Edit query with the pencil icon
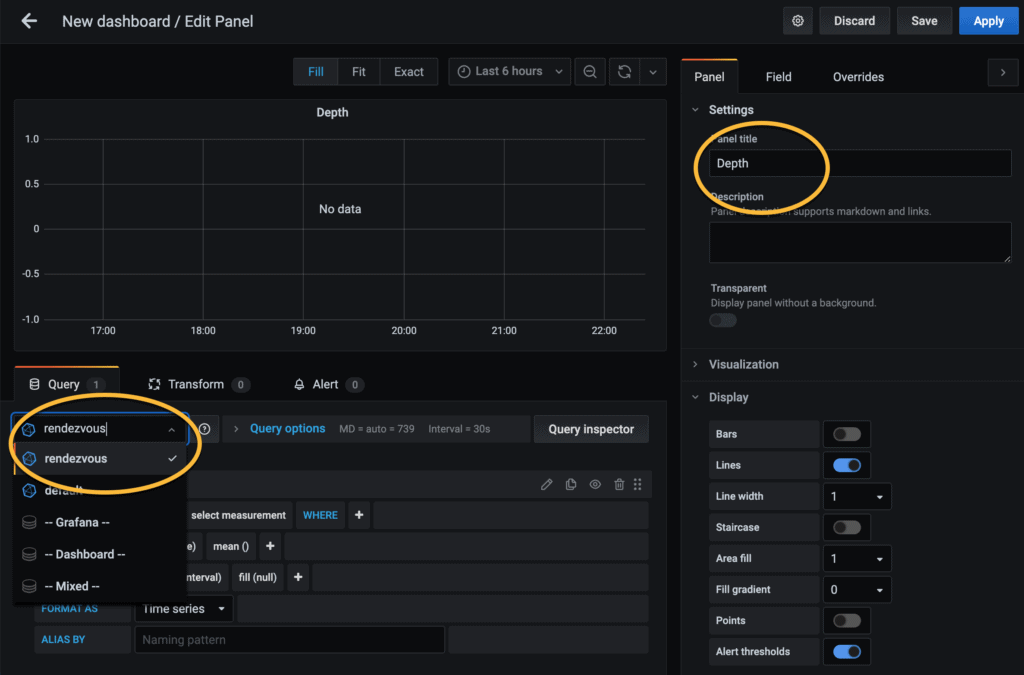The width and height of the screenshot is (1024, 675). point(547,484)
